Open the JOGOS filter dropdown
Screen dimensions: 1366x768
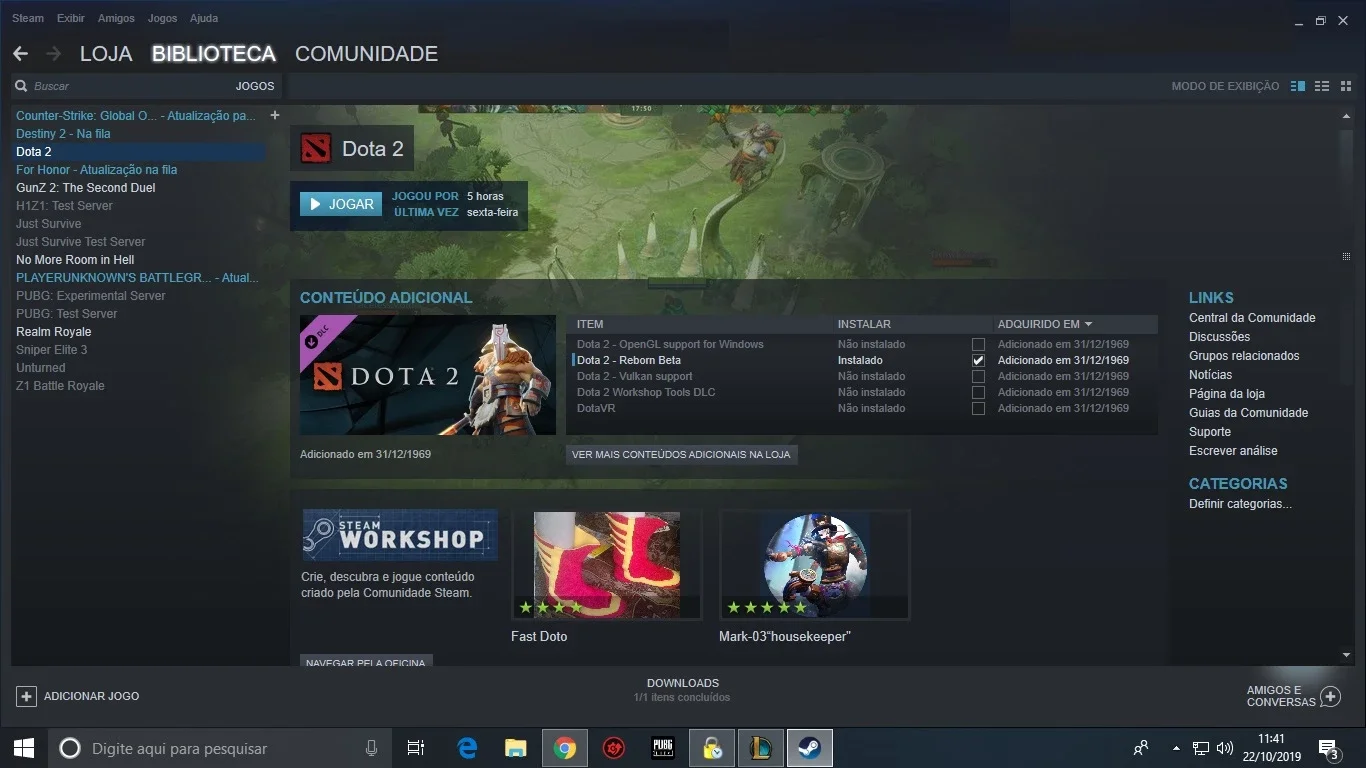[255, 86]
